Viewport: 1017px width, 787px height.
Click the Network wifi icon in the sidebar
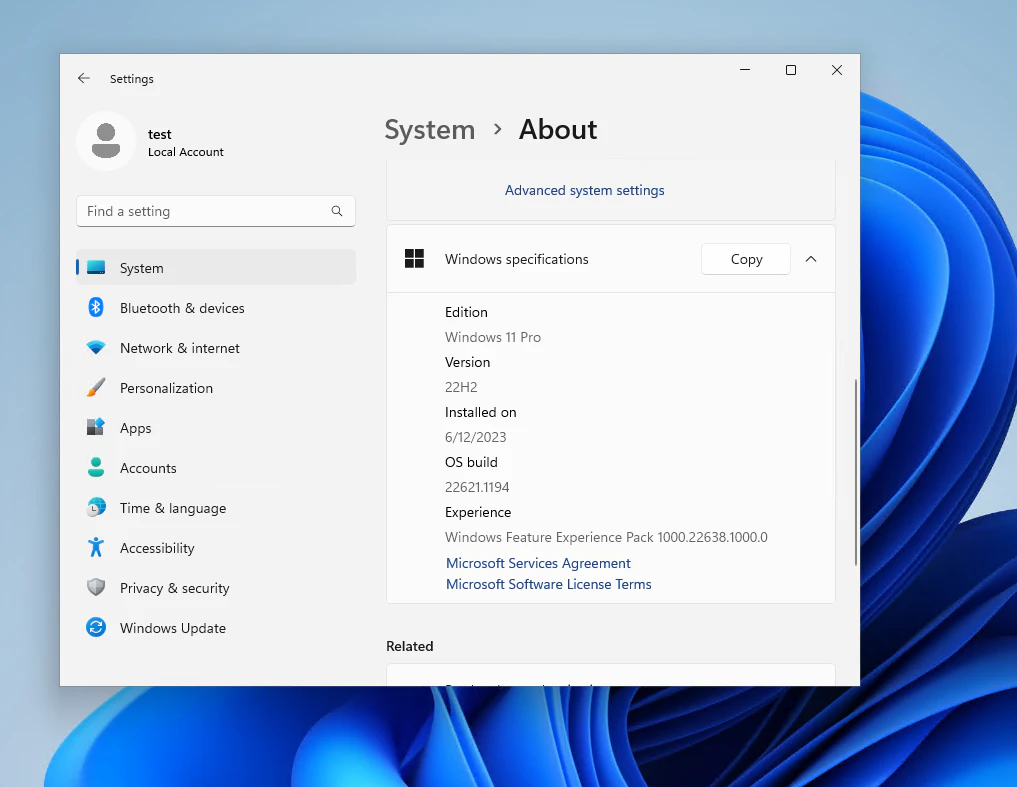[x=96, y=348]
